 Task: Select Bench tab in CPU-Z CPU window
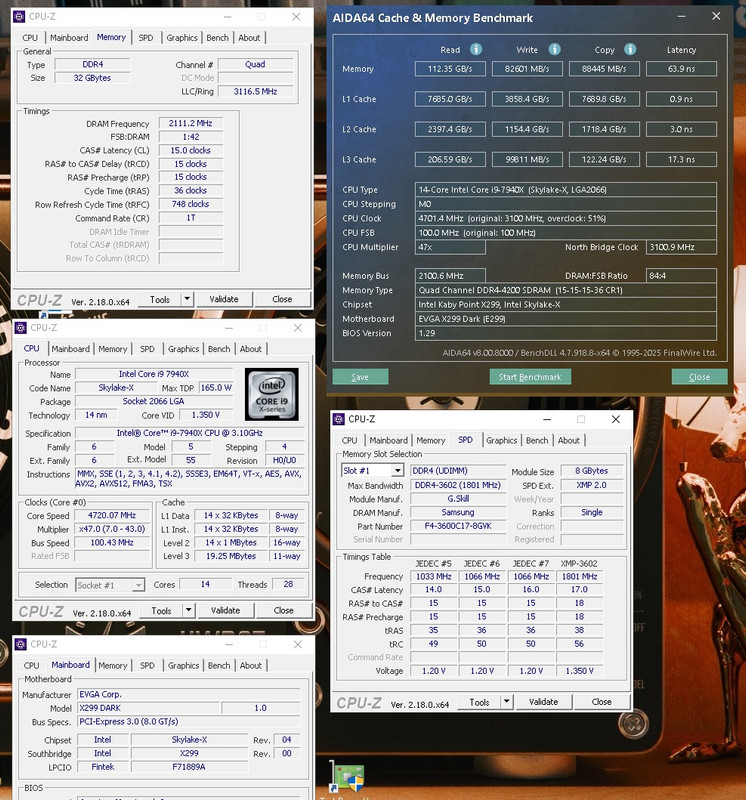(x=219, y=349)
